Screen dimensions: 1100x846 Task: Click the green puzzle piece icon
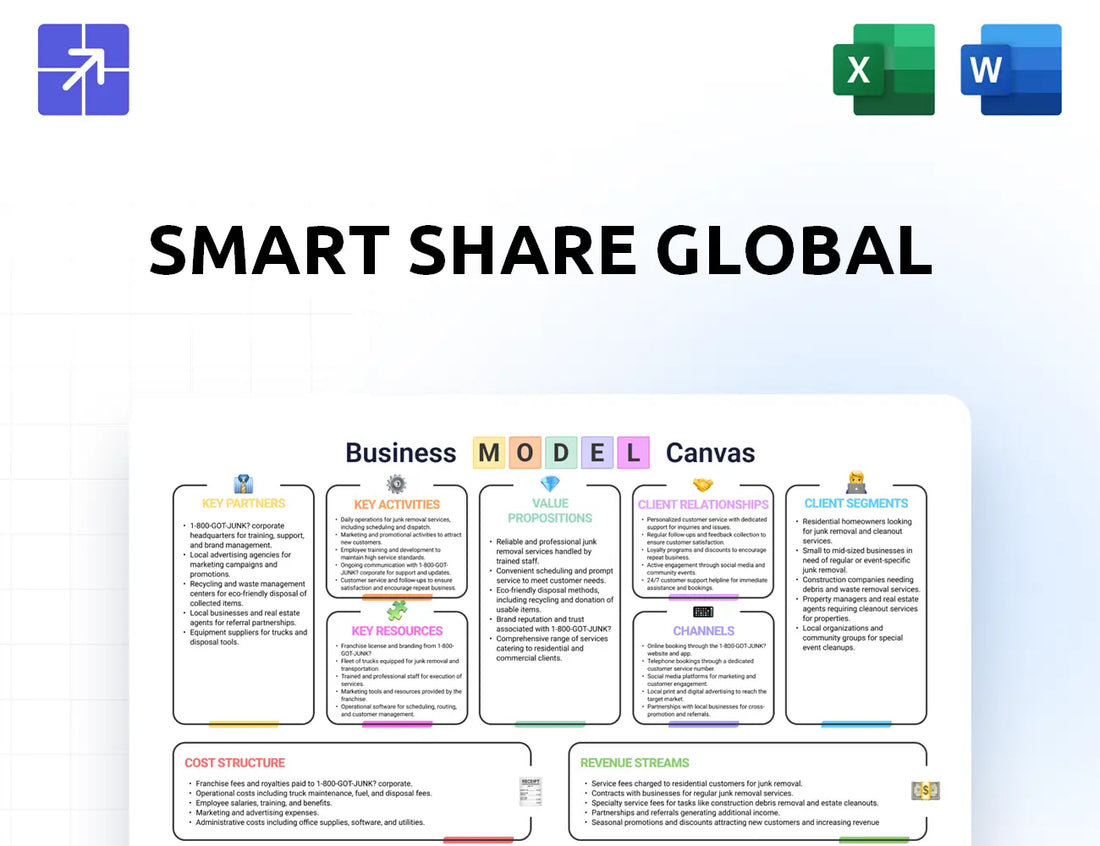click(x=397, y=610)
